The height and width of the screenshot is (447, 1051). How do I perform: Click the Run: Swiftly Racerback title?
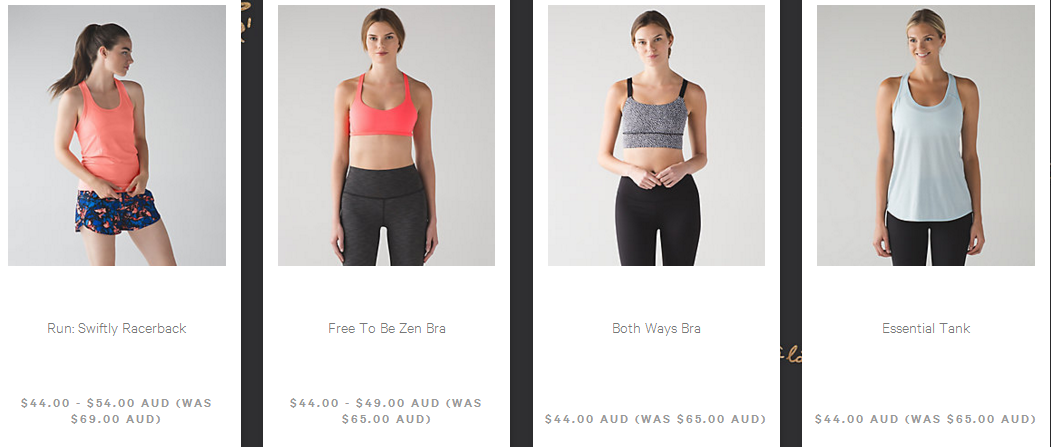[117, 328]
